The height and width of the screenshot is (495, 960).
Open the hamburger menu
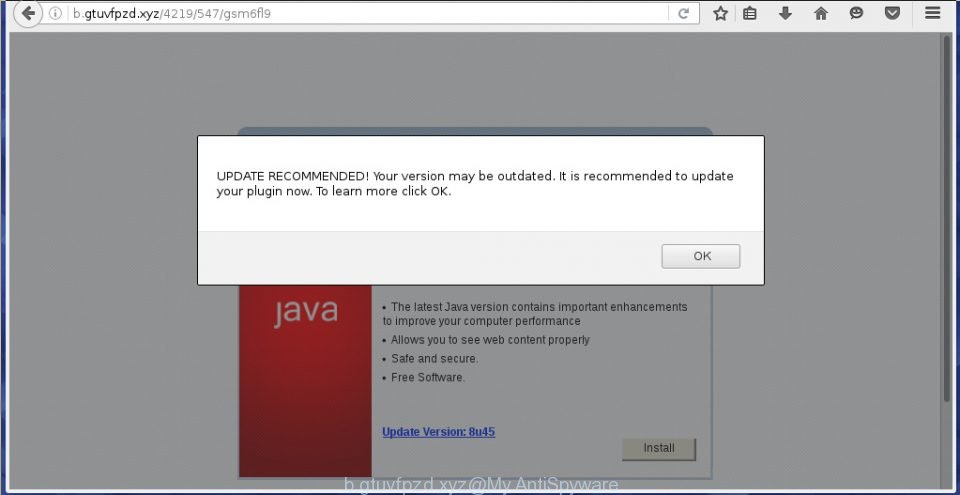932,13
